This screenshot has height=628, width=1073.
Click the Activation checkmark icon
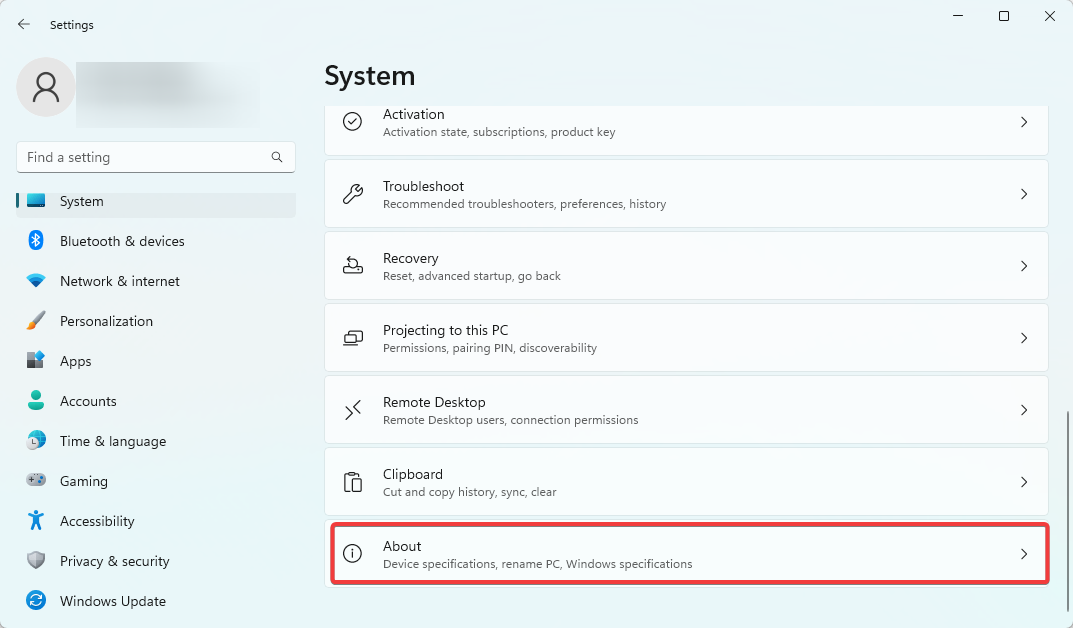click(352, 122)
